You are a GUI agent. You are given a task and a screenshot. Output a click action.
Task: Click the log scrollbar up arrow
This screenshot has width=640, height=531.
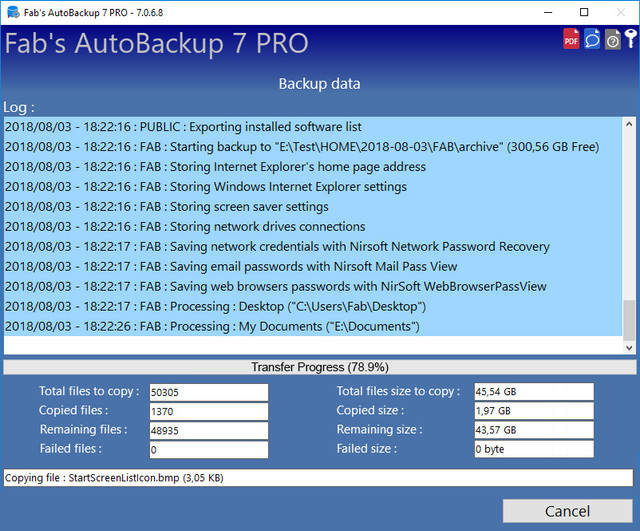click(629, 124)
